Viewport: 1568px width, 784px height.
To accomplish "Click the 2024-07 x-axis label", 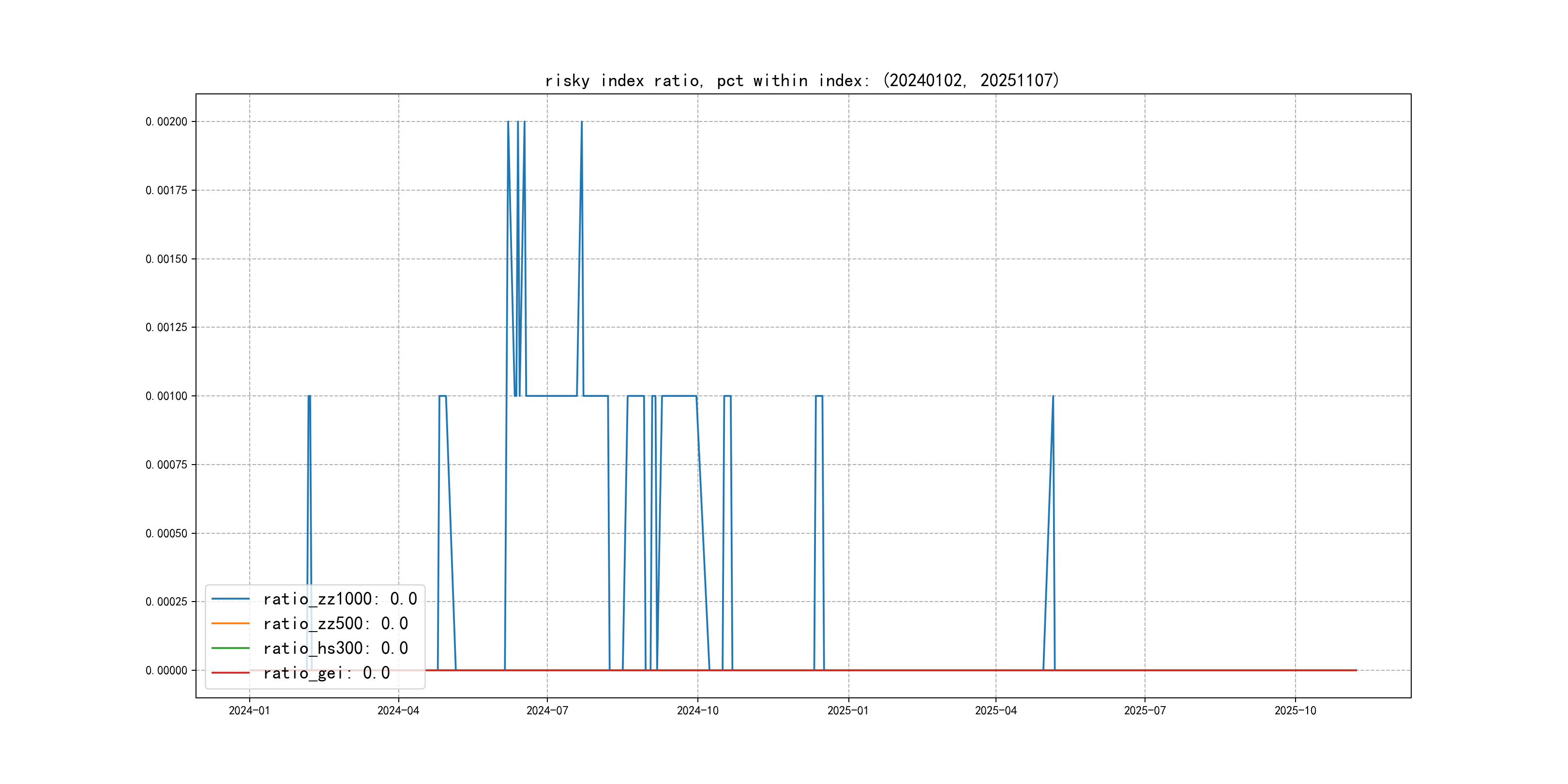I will (546, 711).
